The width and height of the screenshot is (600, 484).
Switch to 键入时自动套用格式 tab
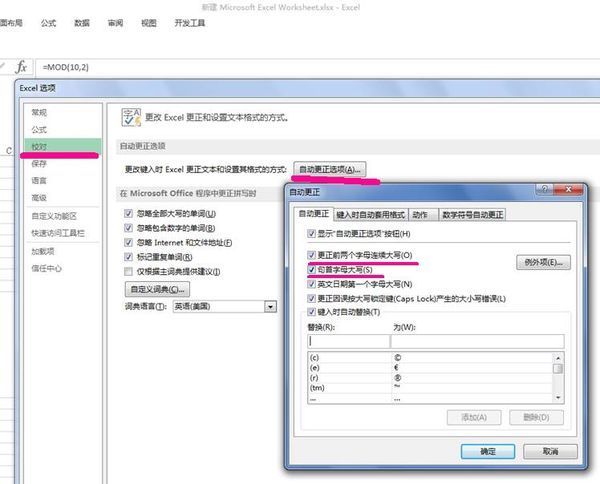370,214
